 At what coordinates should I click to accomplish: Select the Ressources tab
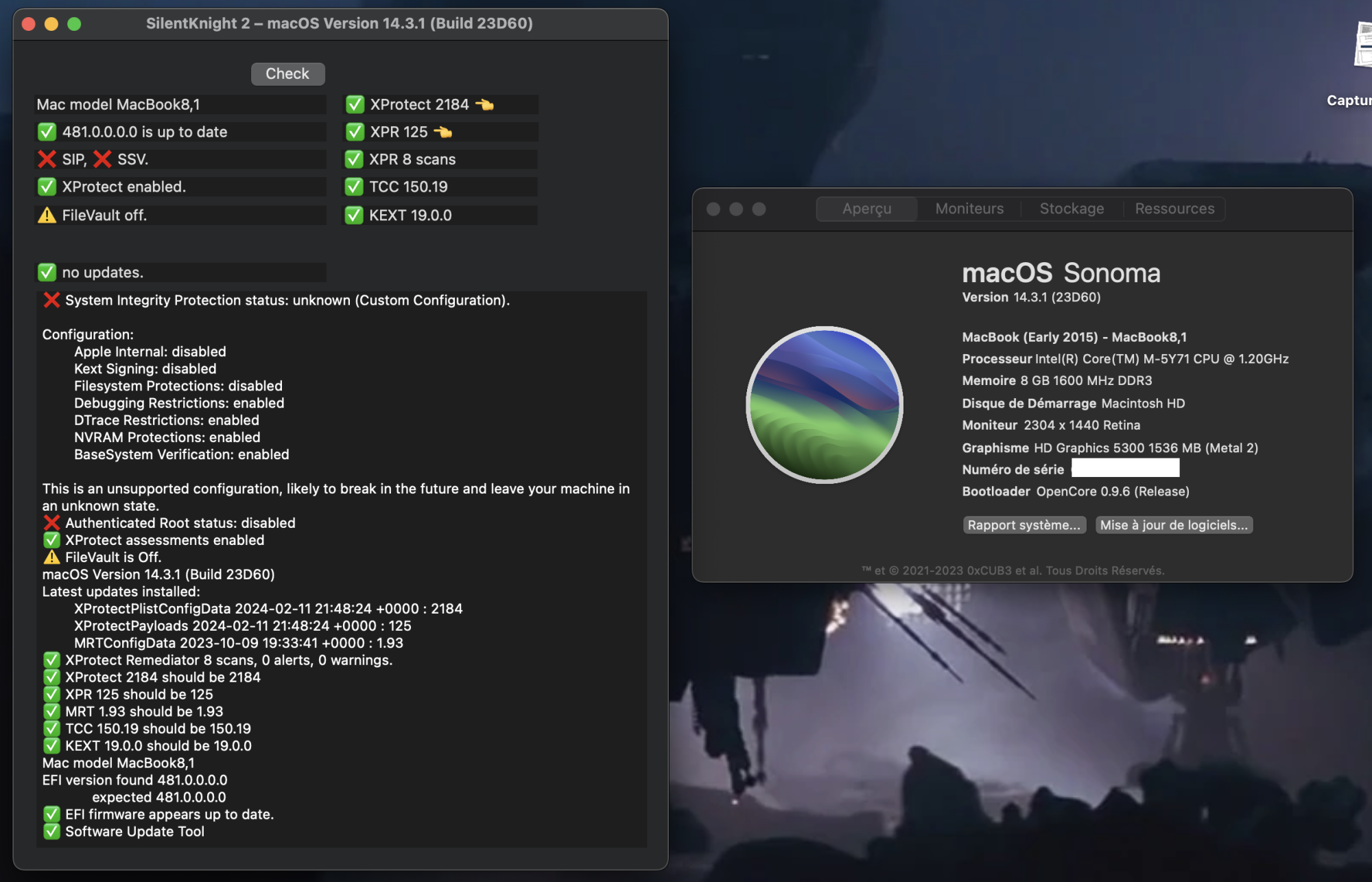click(x=1174, y=209)
